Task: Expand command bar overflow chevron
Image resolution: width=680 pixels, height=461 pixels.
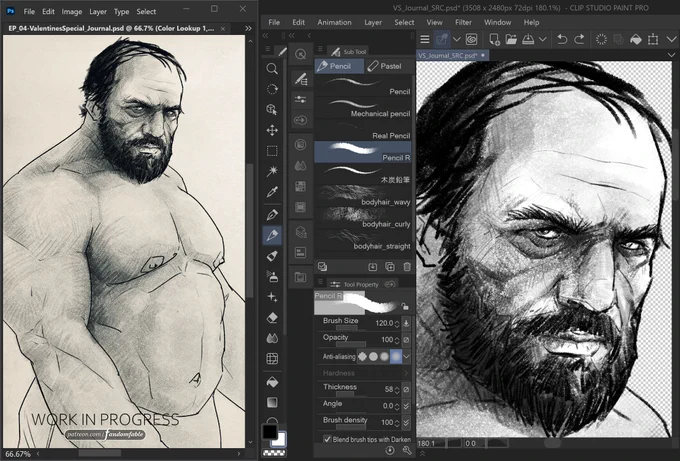Action: pos(671,39)
